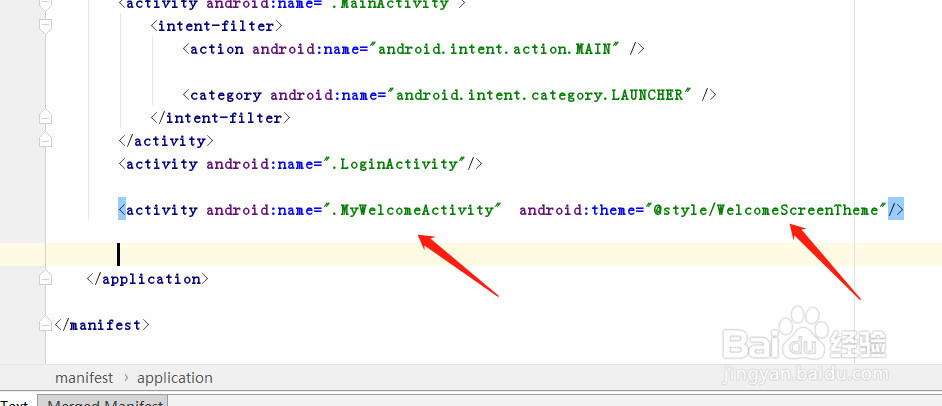
Task: Collapse fold marker beside </application> tag
Action: [45, 279]
